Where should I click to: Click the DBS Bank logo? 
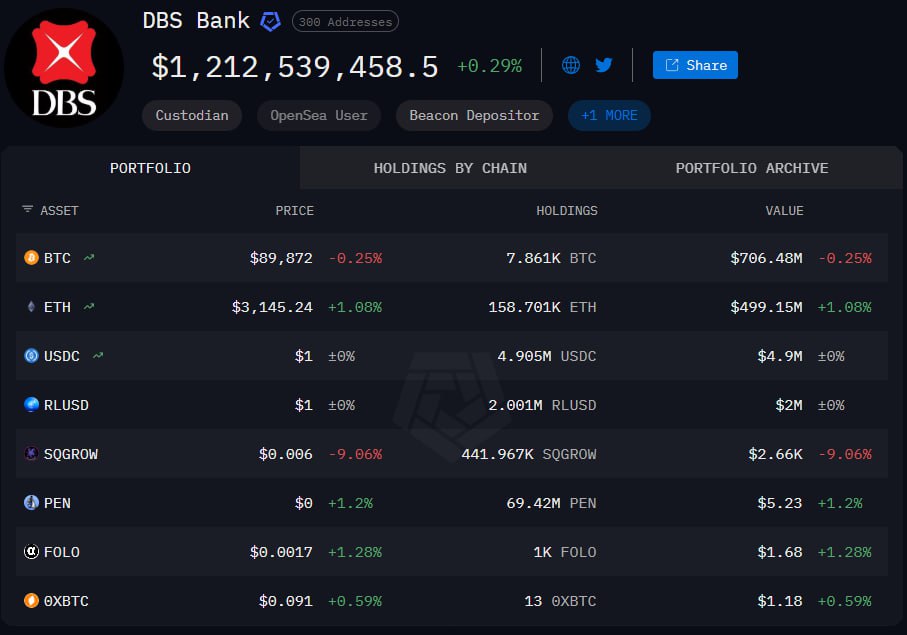pyautogui.click(x=64, y=67)
